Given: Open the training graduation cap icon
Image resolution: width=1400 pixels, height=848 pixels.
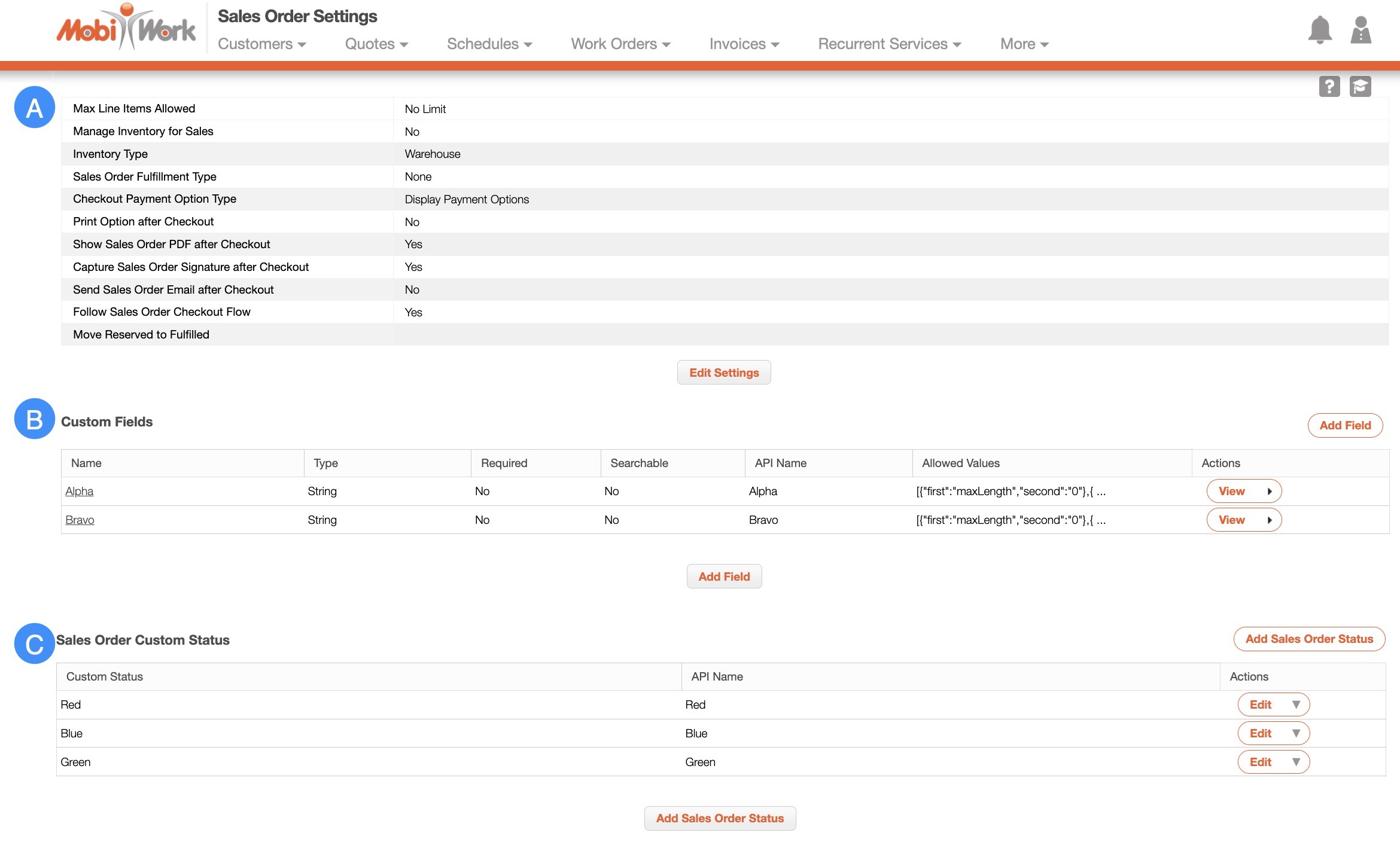Looking at the screenshot, I should point(1360,87).
